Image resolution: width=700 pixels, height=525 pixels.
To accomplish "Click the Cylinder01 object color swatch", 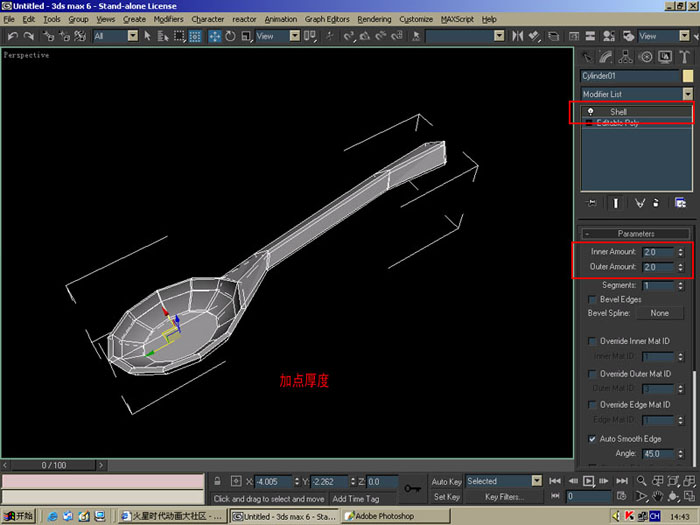I will 688,76.
